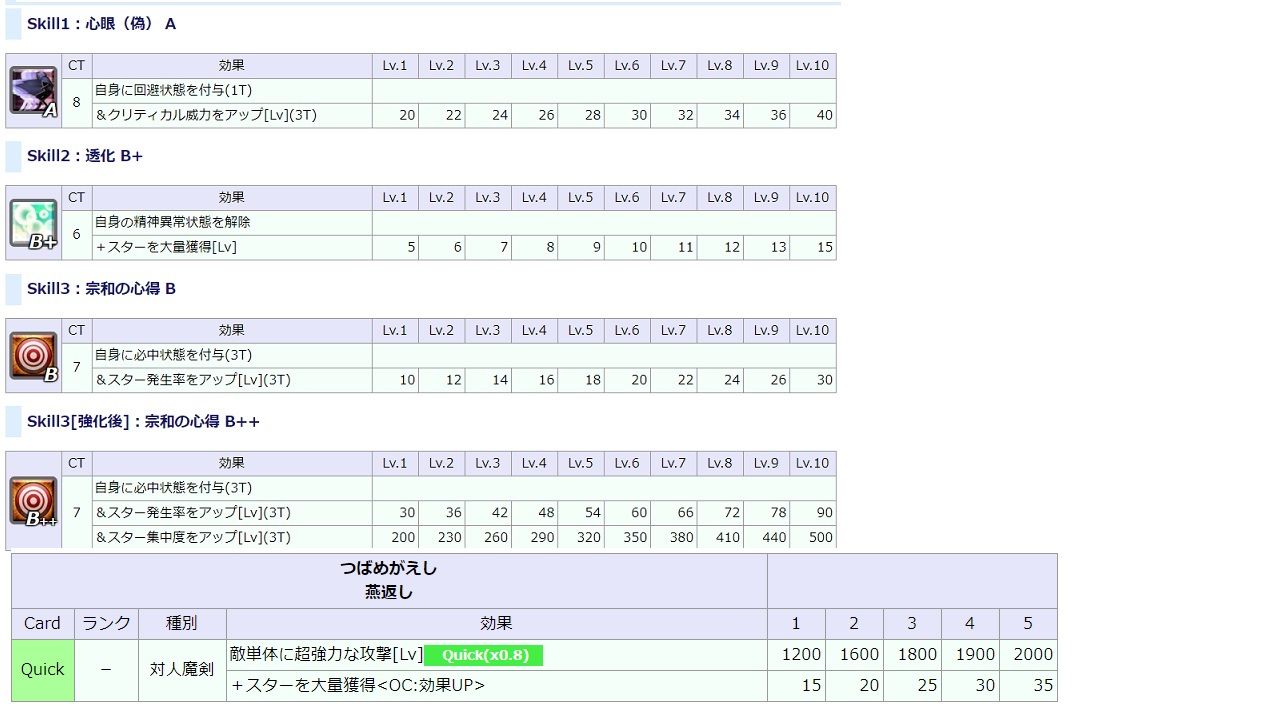Click the つばめがえし reading text
This screenshot has height=720, width=1280.
(389, 568)
